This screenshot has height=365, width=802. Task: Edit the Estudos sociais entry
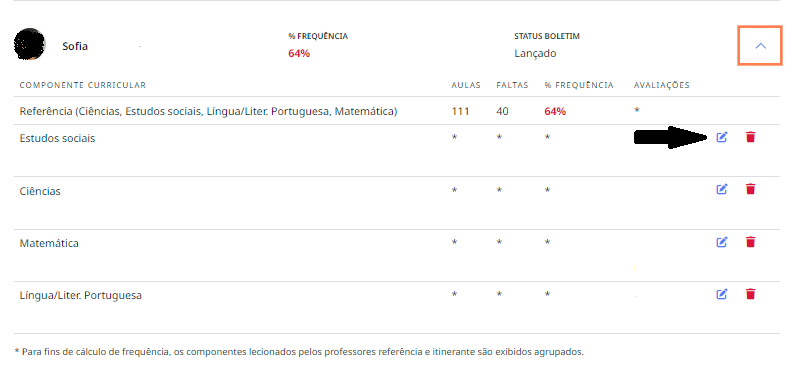tap(721, 137)
